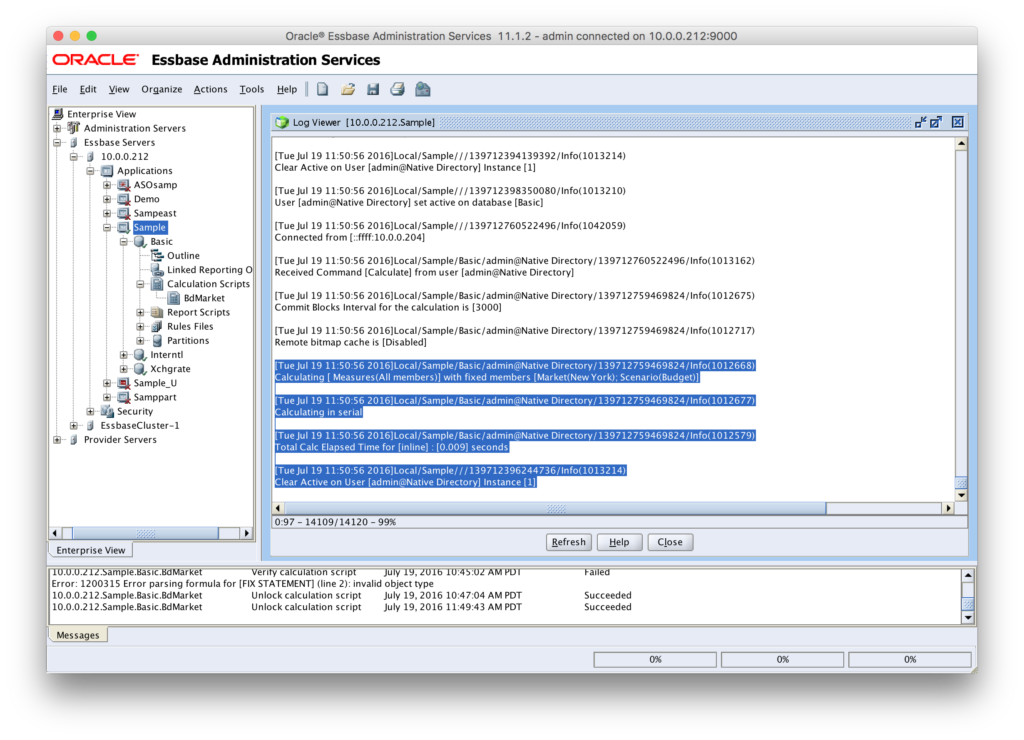1024x740 pixels.
Task: Select the Enterprise View tab
Action: point(91,550)
